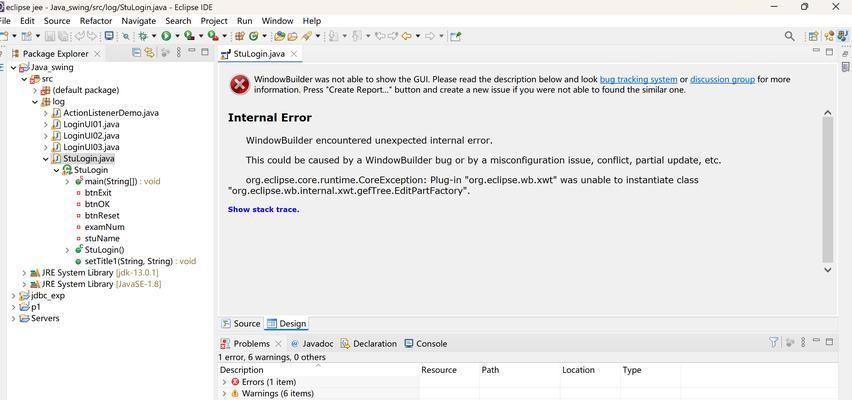852x400 pixels.
Task: Open the Refactor menu
Action: click(x=96, y=21)
